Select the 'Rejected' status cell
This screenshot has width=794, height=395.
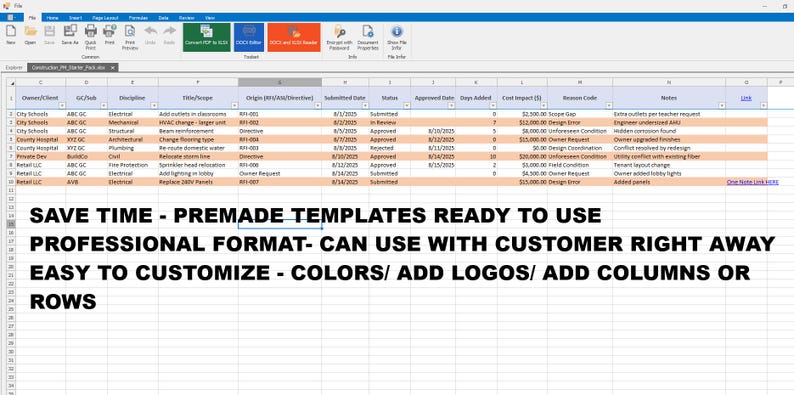(389, 148)
